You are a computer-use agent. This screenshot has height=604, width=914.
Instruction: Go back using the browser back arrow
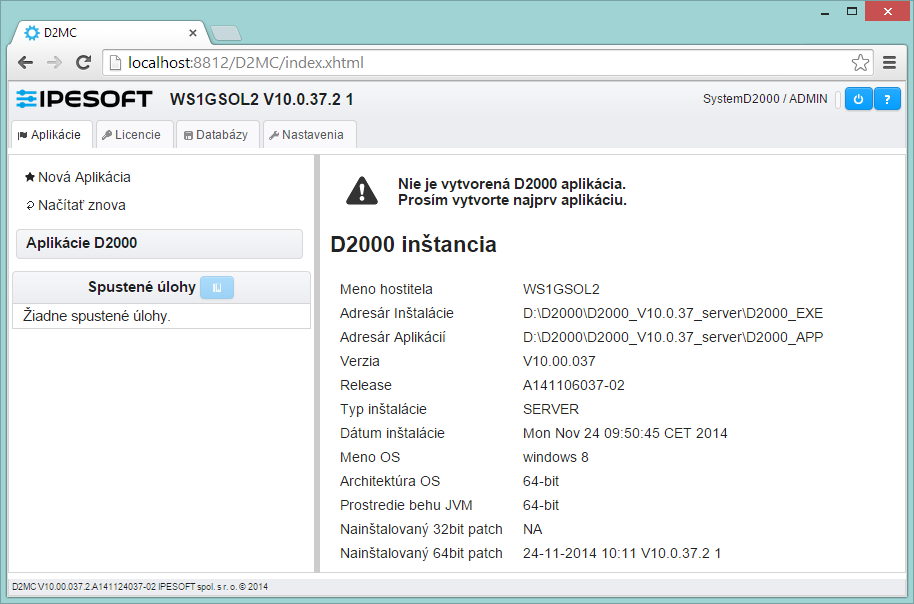coord(26,63)
